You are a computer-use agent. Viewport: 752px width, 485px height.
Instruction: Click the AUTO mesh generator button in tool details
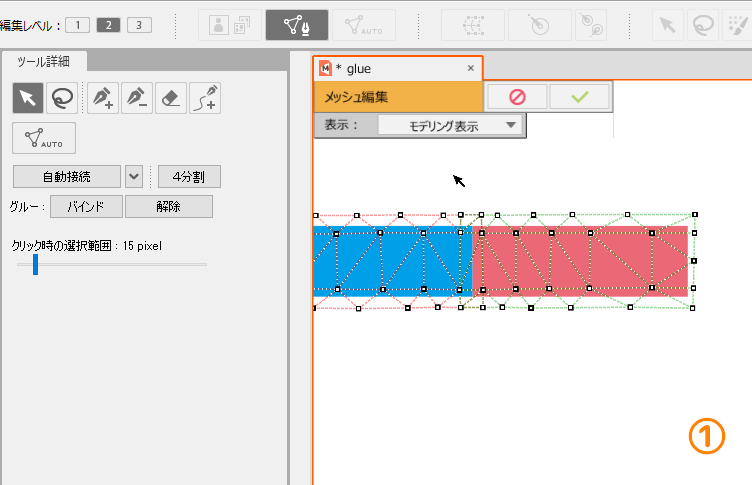point(44,138)
